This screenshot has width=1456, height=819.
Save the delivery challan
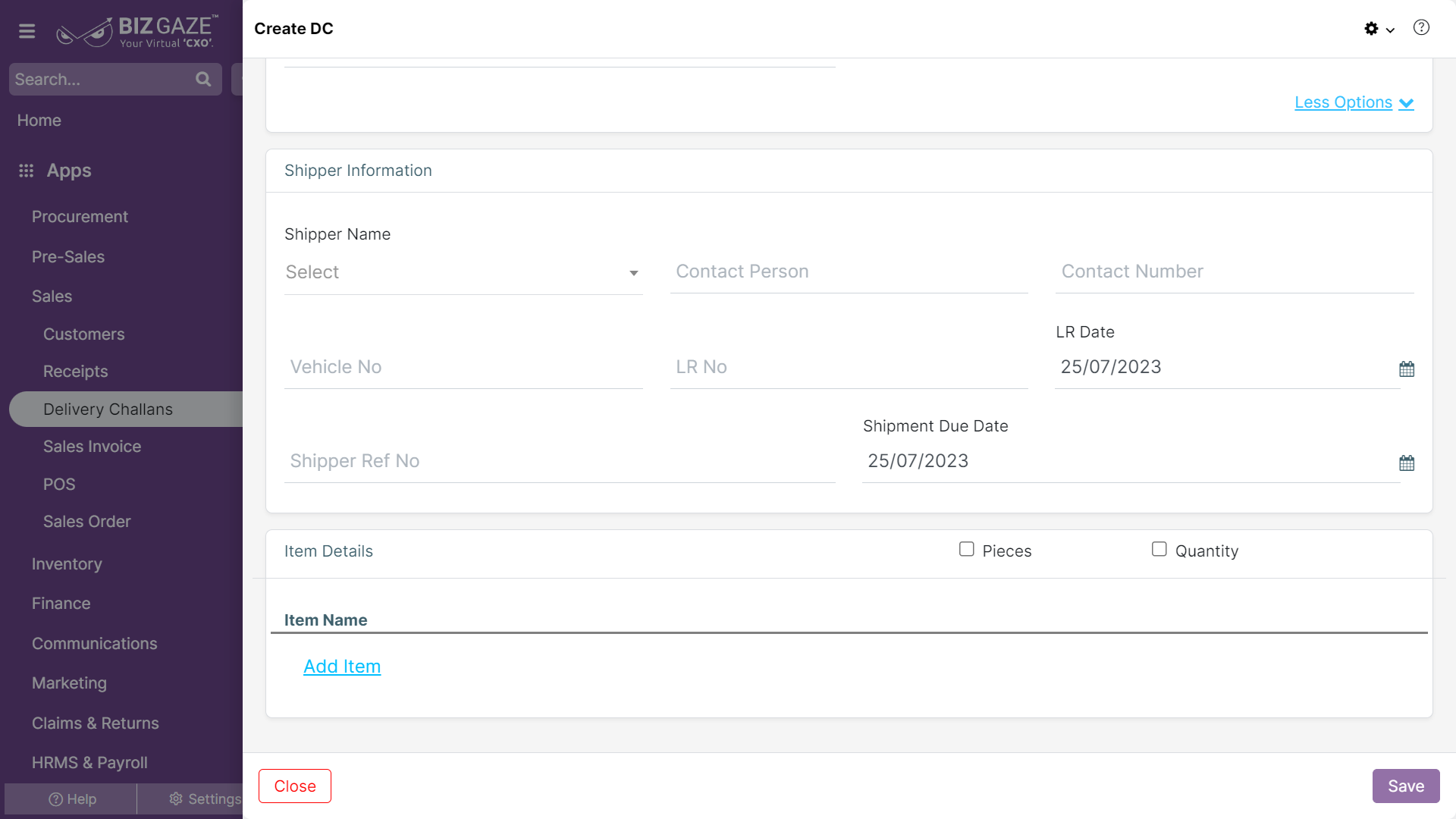pyautogui.click(x=1406, y=786)
